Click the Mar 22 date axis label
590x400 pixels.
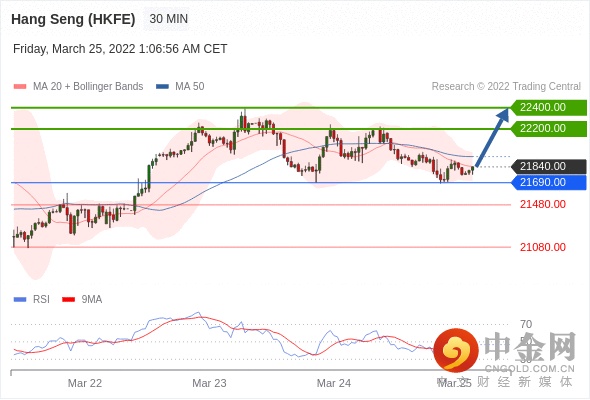click(85, 383)
